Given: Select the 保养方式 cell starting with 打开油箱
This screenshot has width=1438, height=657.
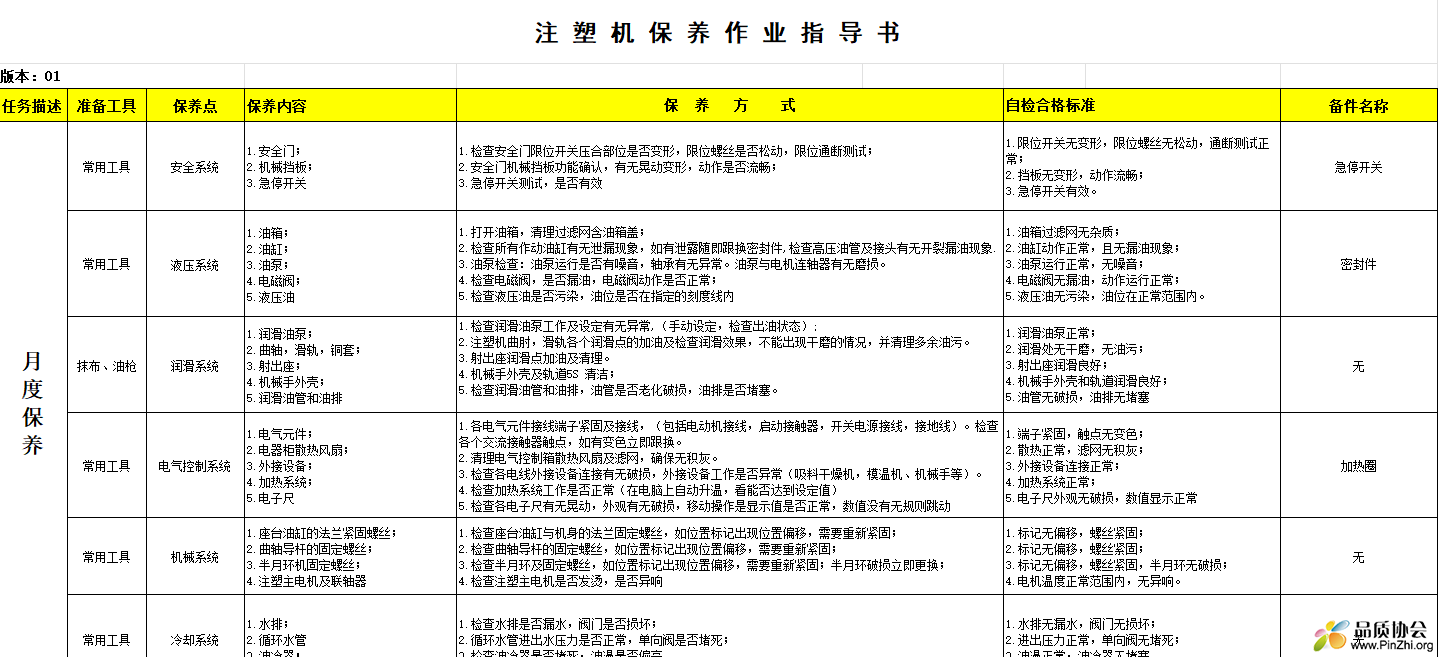Looking at the screenshot, I should [730, 264].
